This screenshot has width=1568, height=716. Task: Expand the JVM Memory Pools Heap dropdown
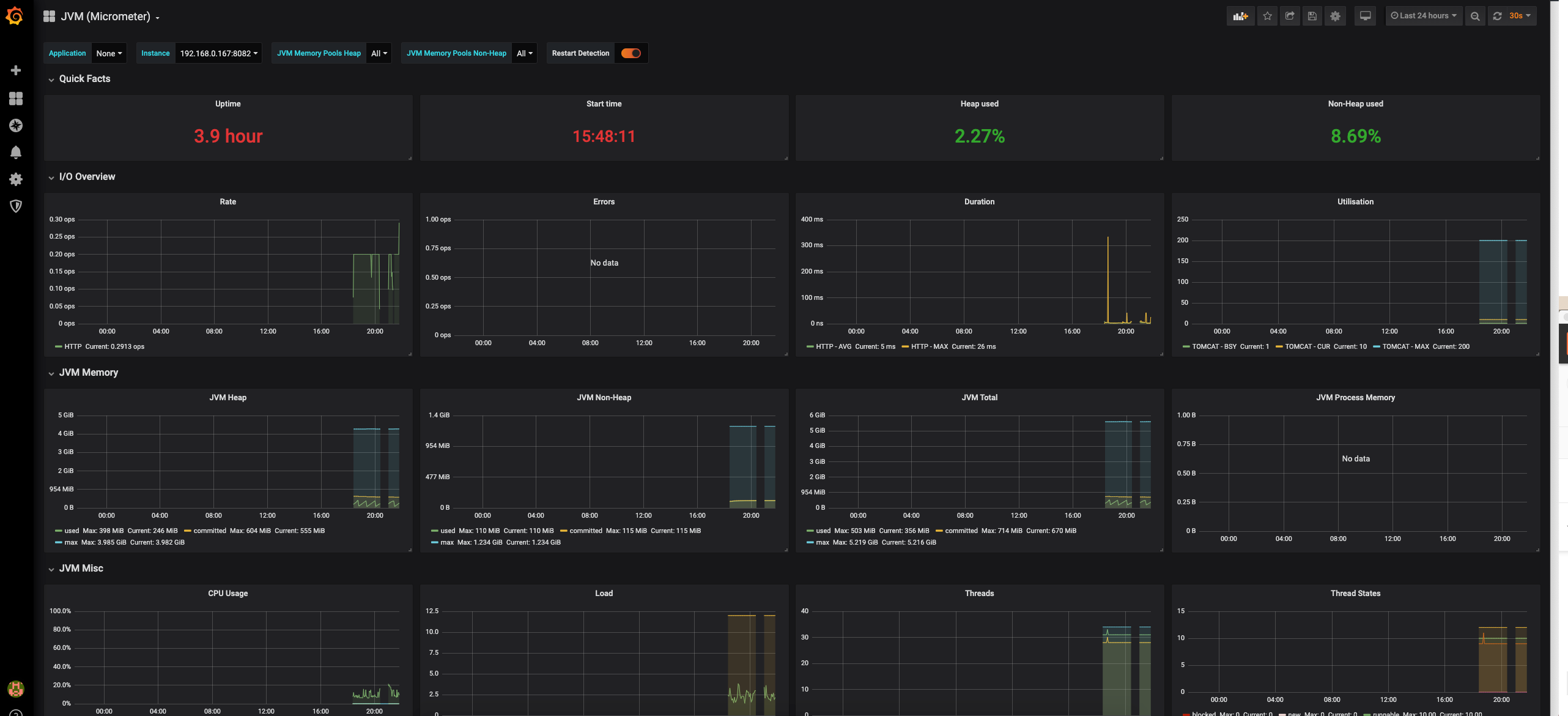click(378, 52)
